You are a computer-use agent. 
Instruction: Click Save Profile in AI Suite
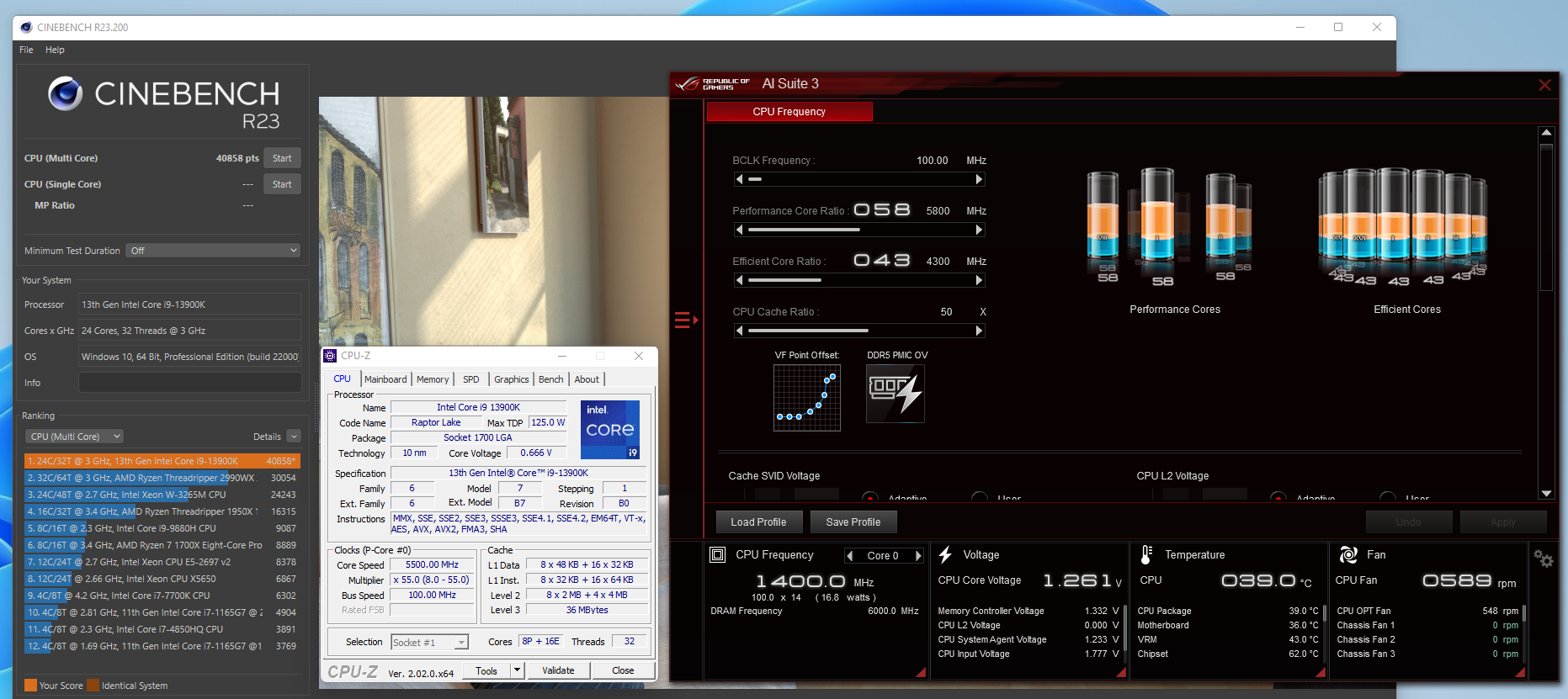[853, 522]
